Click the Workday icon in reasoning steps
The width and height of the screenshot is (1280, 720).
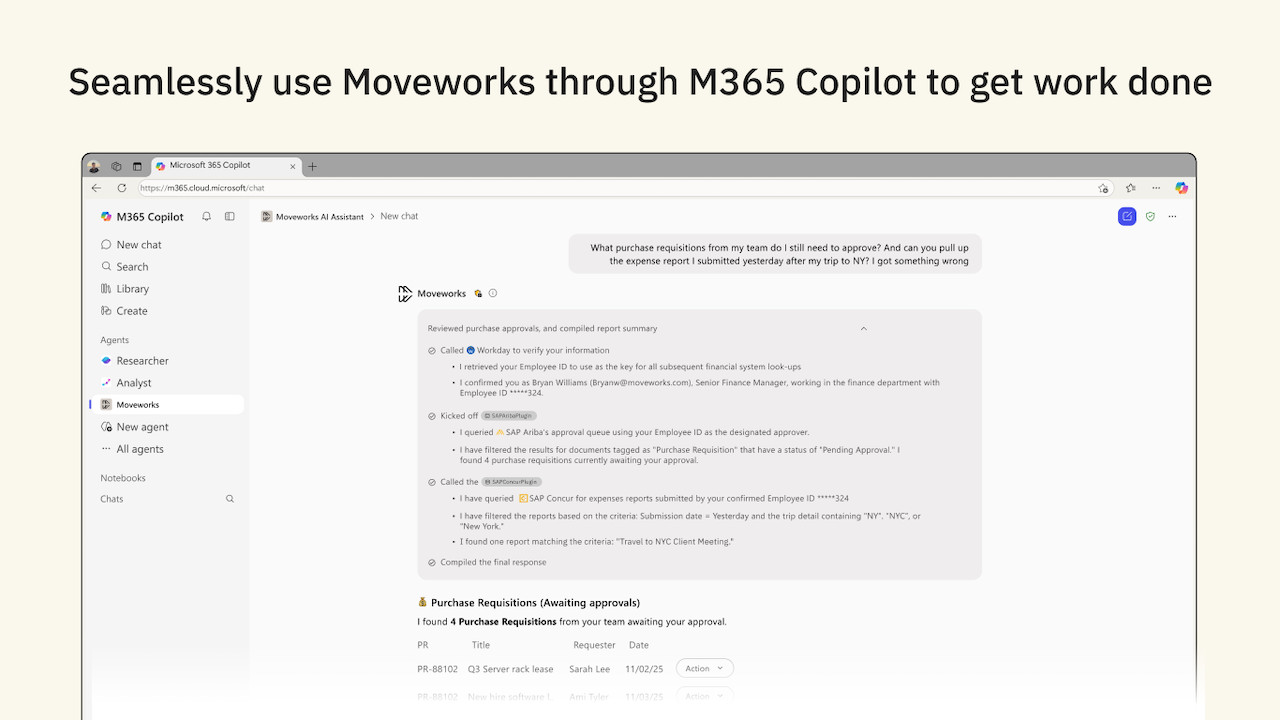coord(471,351)
